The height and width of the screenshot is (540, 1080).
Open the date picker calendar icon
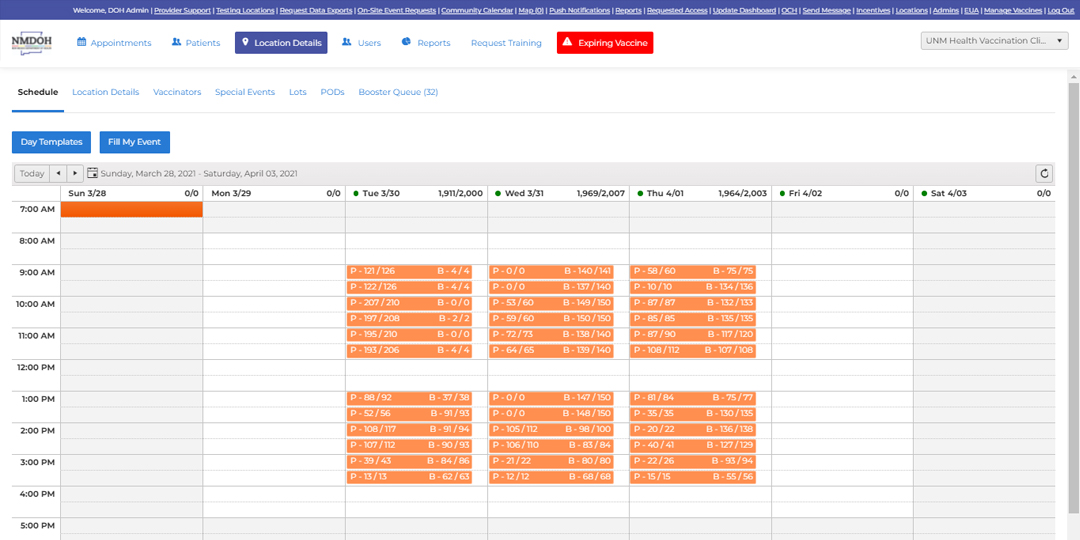click(93, 173)
